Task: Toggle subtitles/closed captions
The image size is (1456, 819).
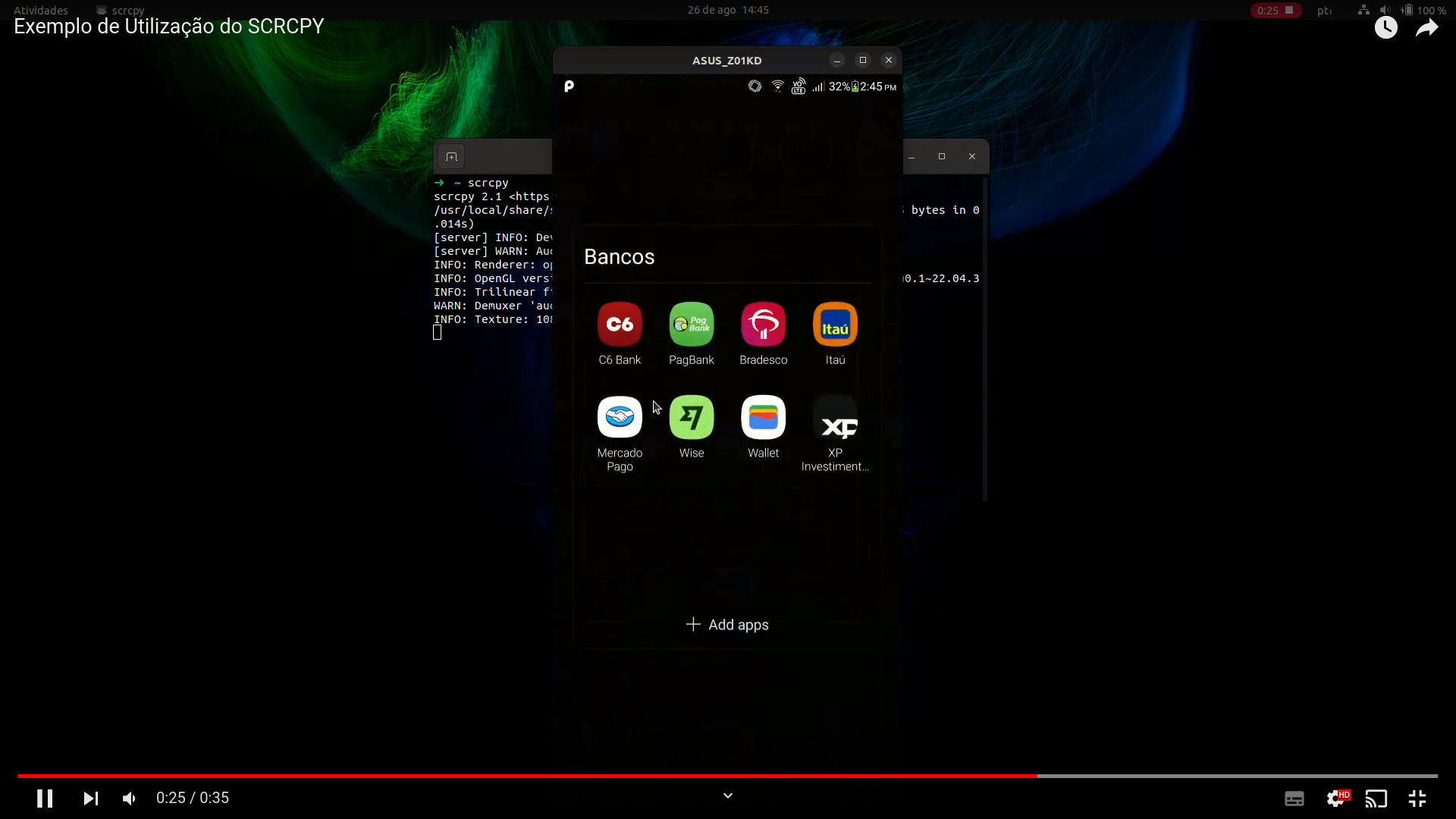Action: click(x=1294, y=799)
